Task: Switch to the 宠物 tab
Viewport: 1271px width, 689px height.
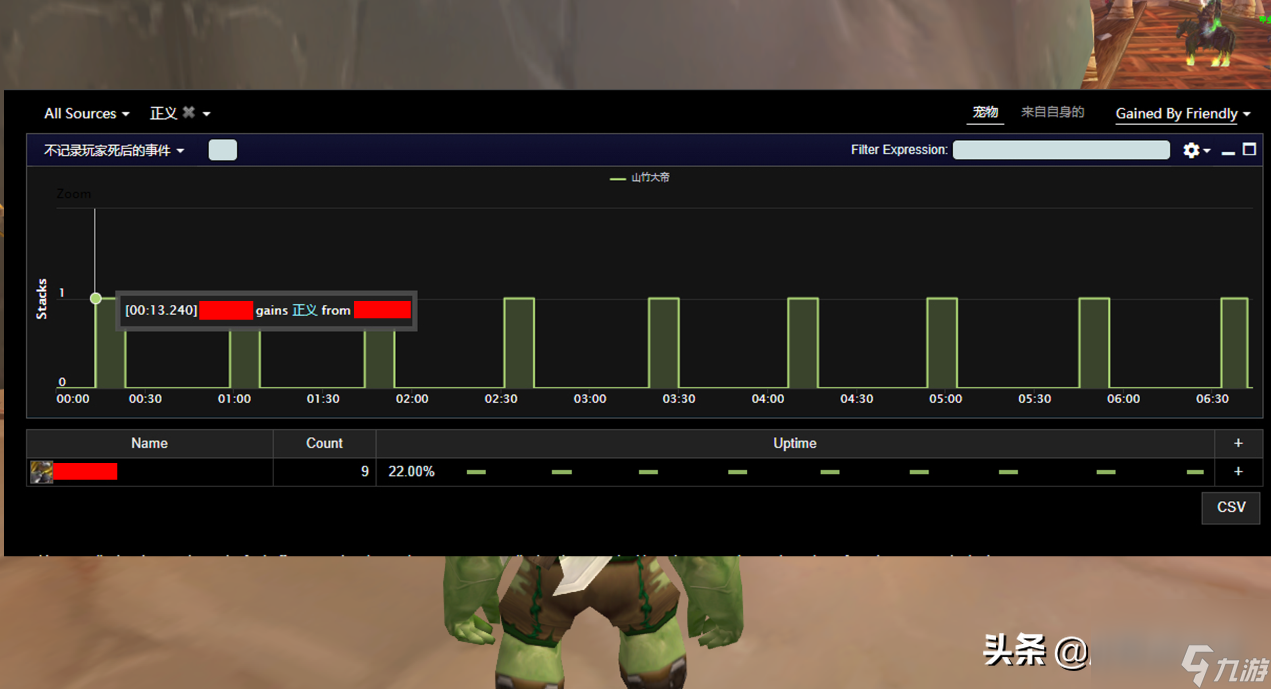Action: [x=985, y=112]
